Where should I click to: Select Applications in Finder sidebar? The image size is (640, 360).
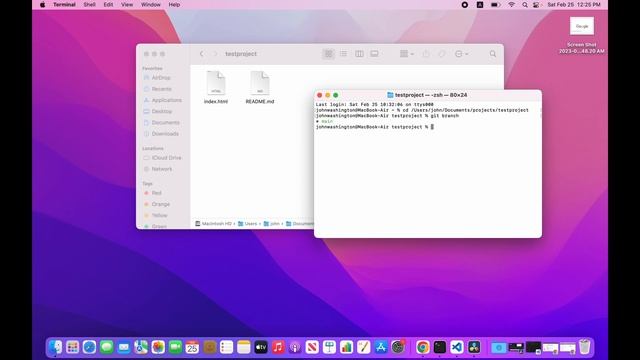(167, 100)
